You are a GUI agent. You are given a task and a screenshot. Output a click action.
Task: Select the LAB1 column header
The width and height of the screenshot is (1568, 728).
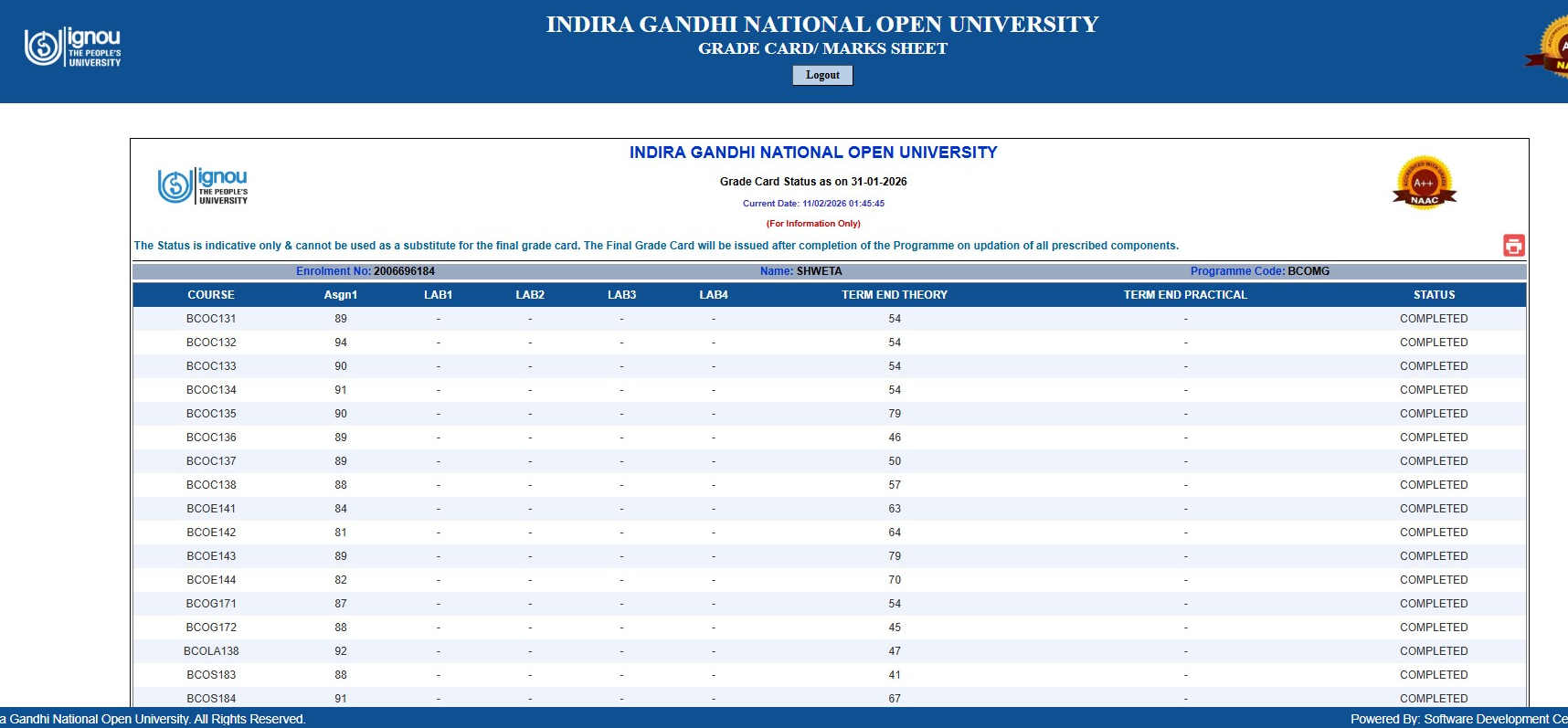[x=439, y=295]
